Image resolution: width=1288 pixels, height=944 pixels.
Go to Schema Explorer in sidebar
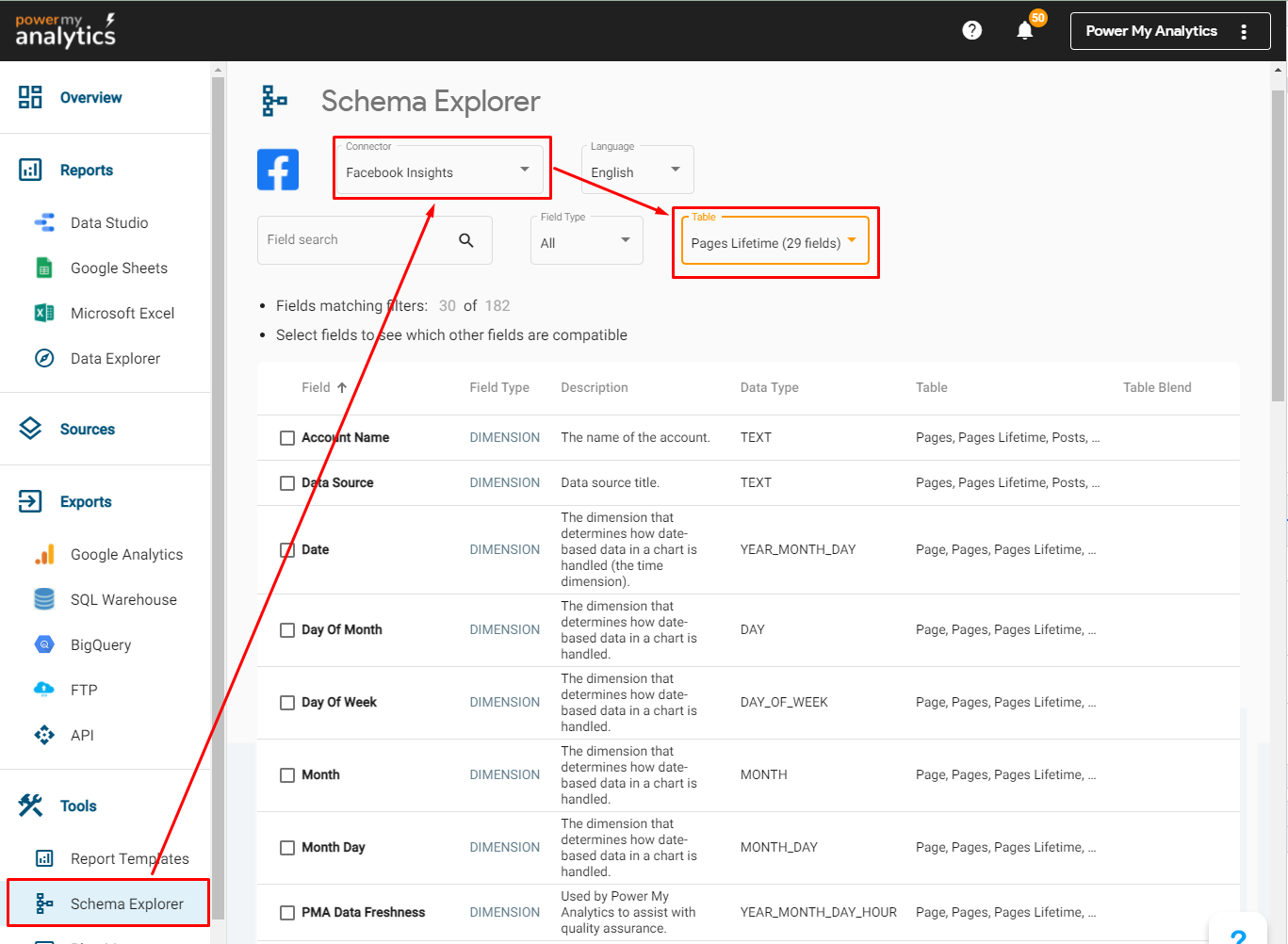click(x=126, y=903)
